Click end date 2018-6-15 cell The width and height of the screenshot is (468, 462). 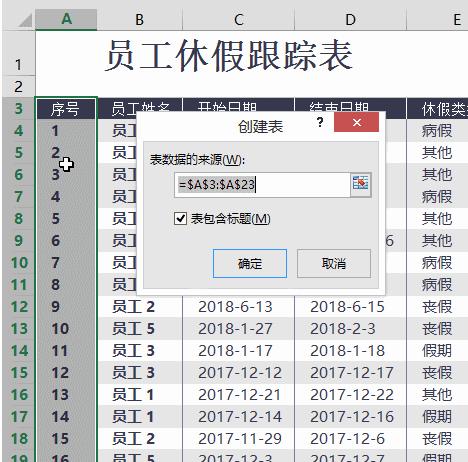click(x=351, y=307)
